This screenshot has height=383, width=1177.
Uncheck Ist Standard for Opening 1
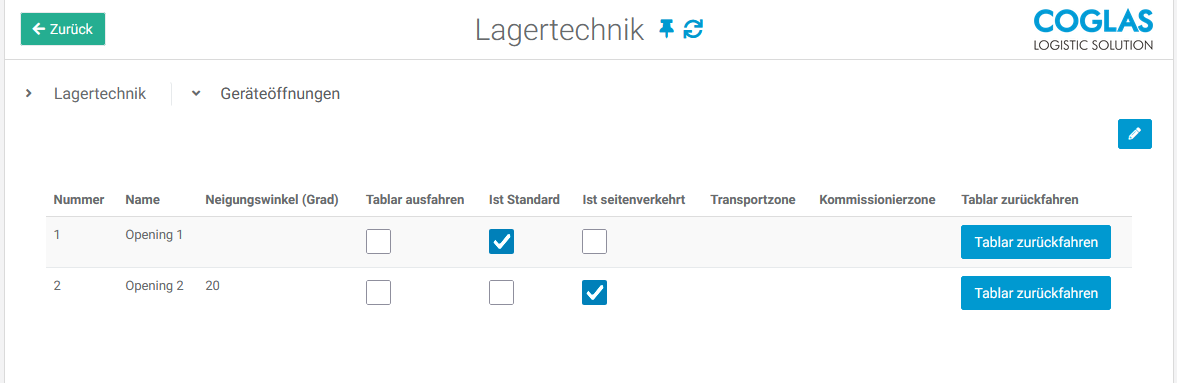501,242
